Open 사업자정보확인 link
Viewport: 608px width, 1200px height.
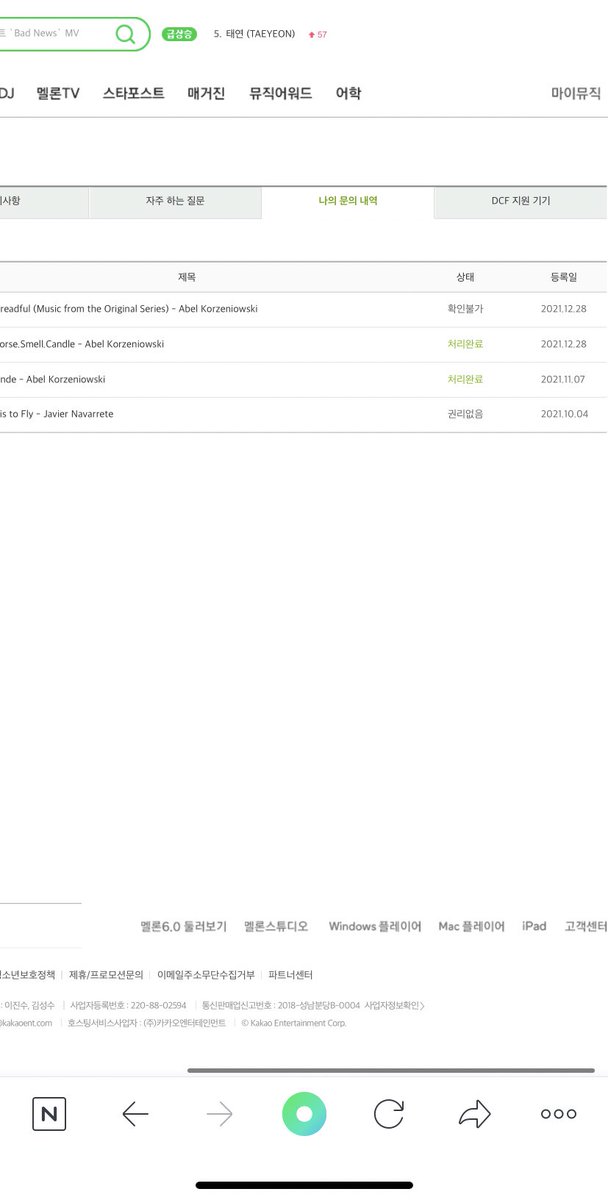pos(395,1005)
